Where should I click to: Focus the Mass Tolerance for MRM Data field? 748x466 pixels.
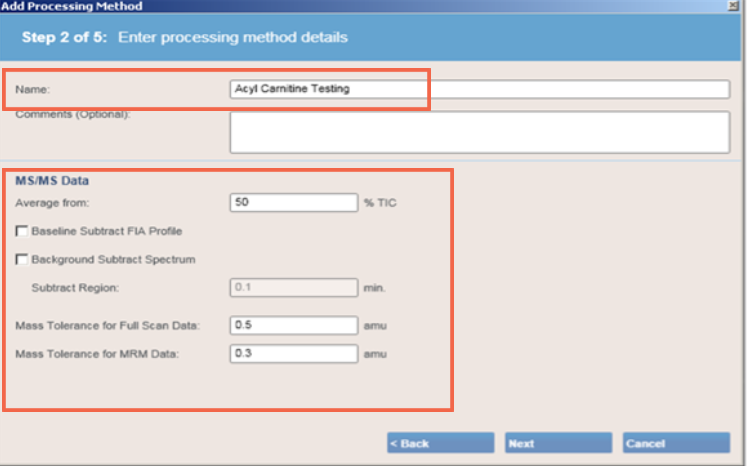click(293, 353)
